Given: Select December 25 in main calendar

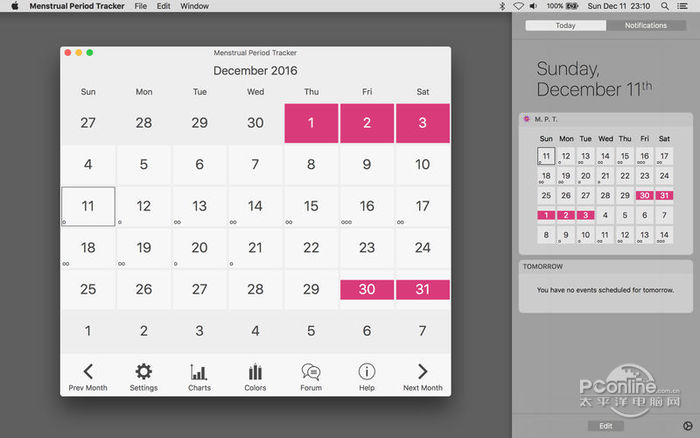Looking at the screenshot, I should point(88,289).
